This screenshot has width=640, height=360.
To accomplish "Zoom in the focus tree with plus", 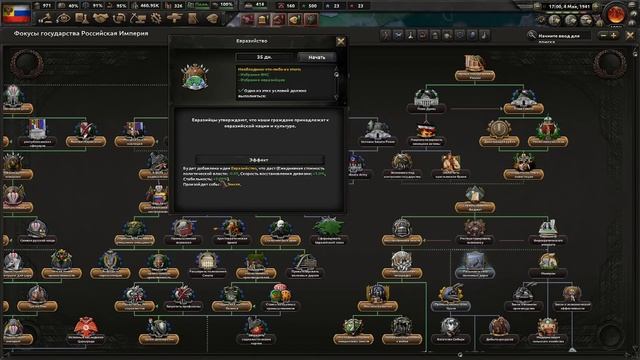I will click(613, 36).
